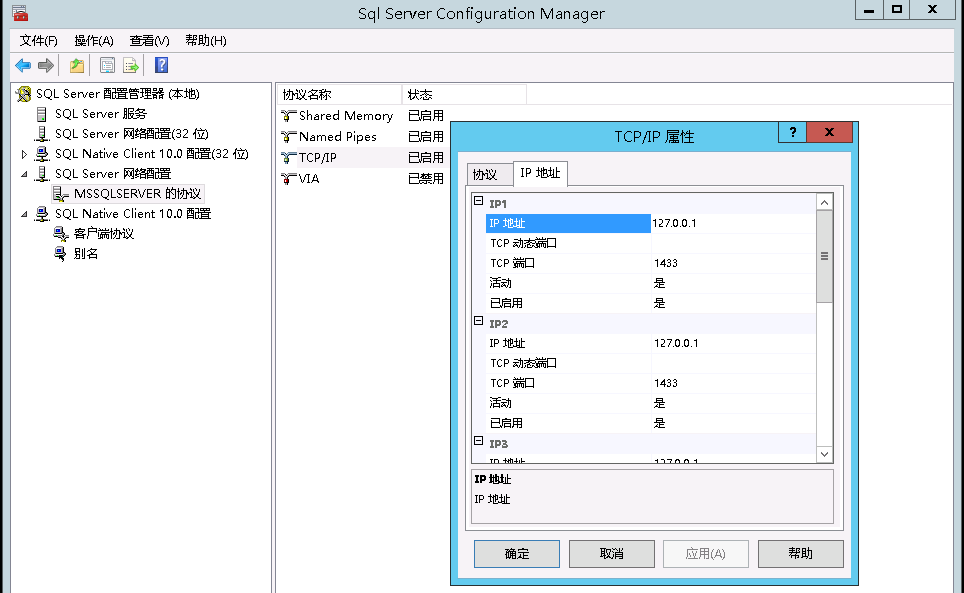Click the IP1 IP 地址 value 127.0.0.1
The width and height of the screenshot is (964, 593).
point(733,224)
